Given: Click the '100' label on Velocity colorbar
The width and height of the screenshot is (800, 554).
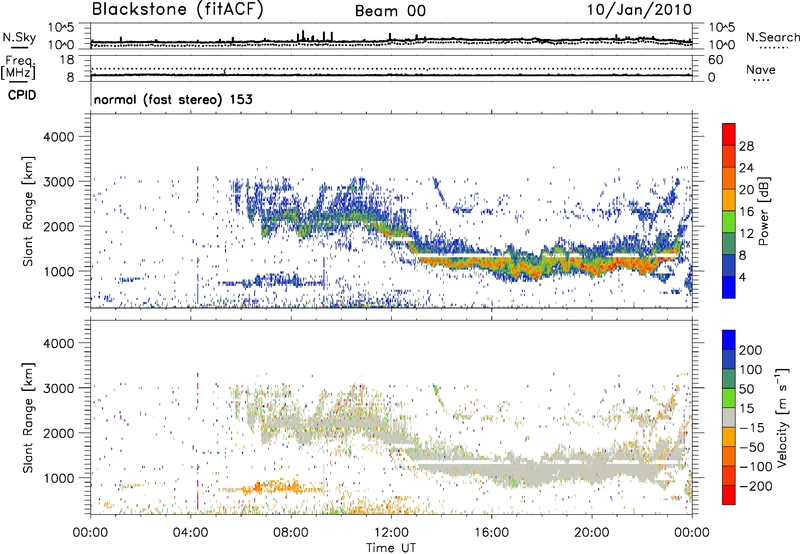Looking at the screenshot, I should coord(751,369).
